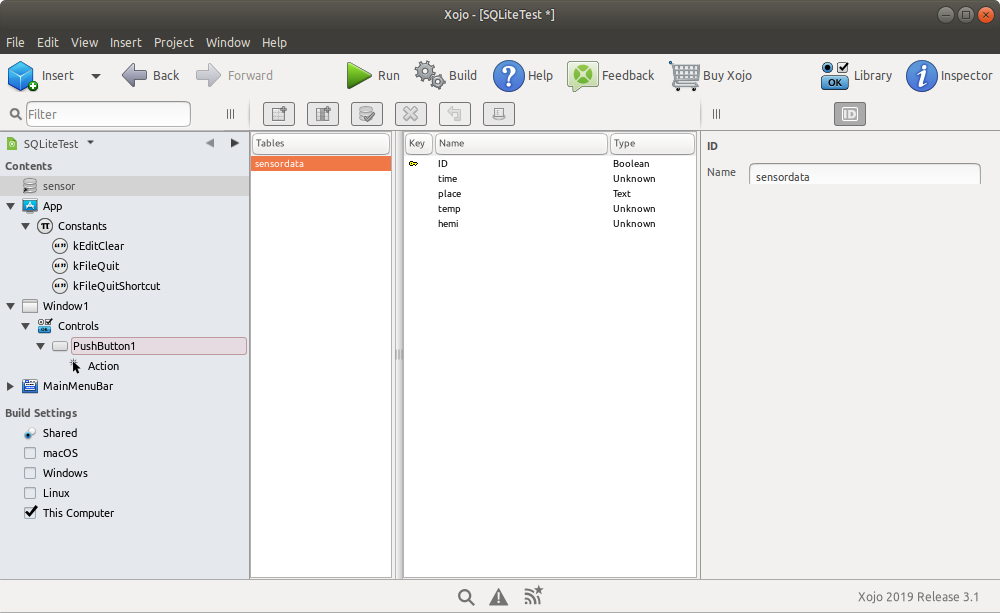Viewport: 1000px width, 613px height.
Task: Open messages feed icon in status bar
Action: pyautogui.click(x=533, y=595)
